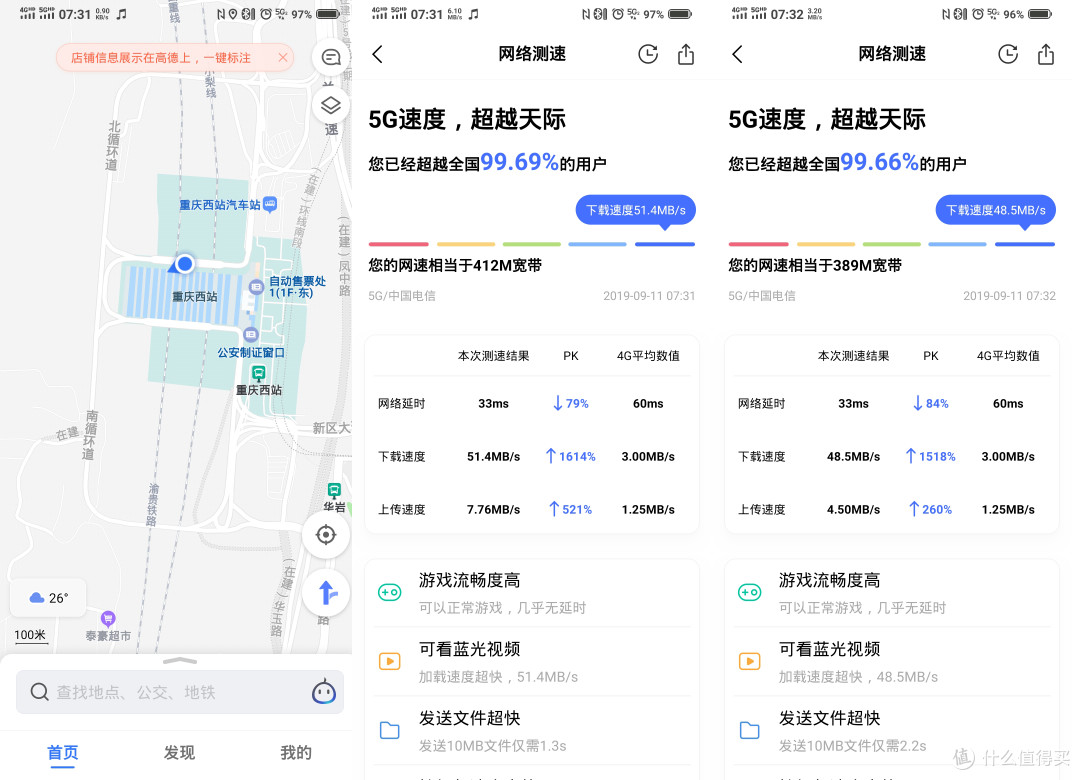Tap the folder icon beside 仅需2.2s row
Screen dimensions: 1080x780
(x=749, y=730)
